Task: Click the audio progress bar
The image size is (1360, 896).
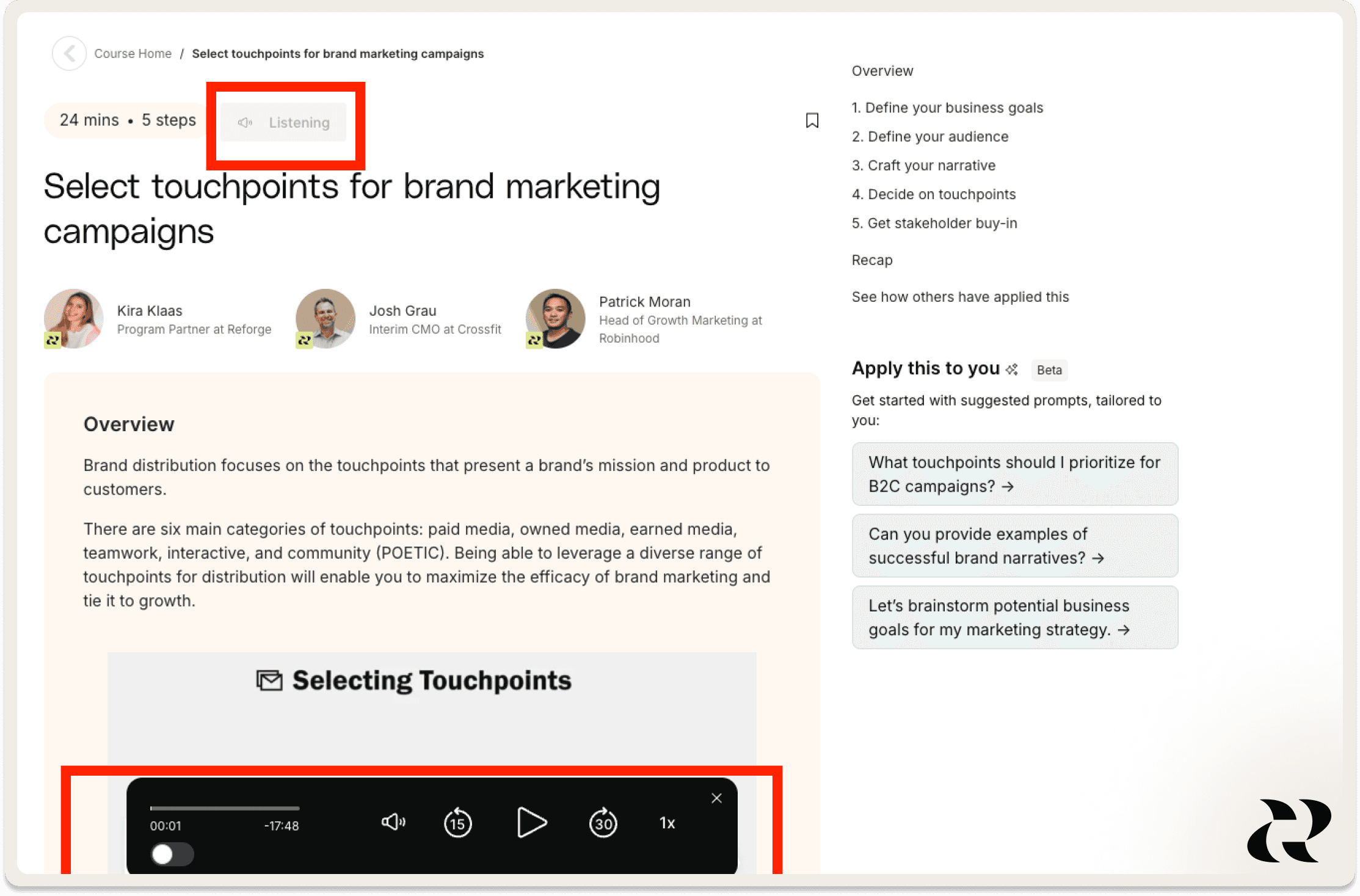Action: (x=225, y=808)
